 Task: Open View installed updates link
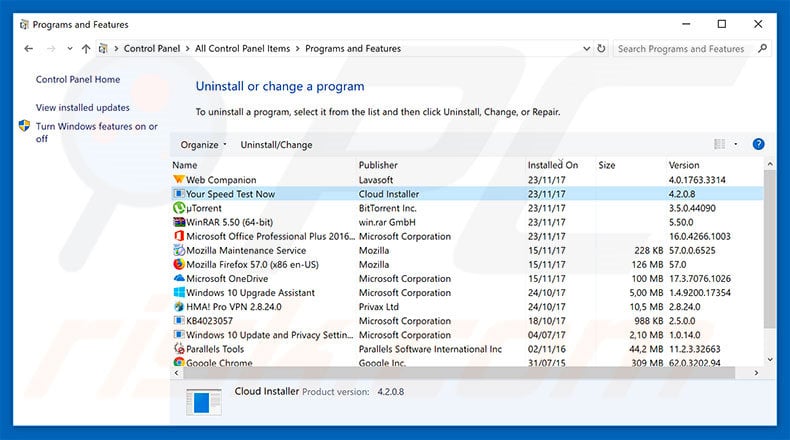pos(83,107)
